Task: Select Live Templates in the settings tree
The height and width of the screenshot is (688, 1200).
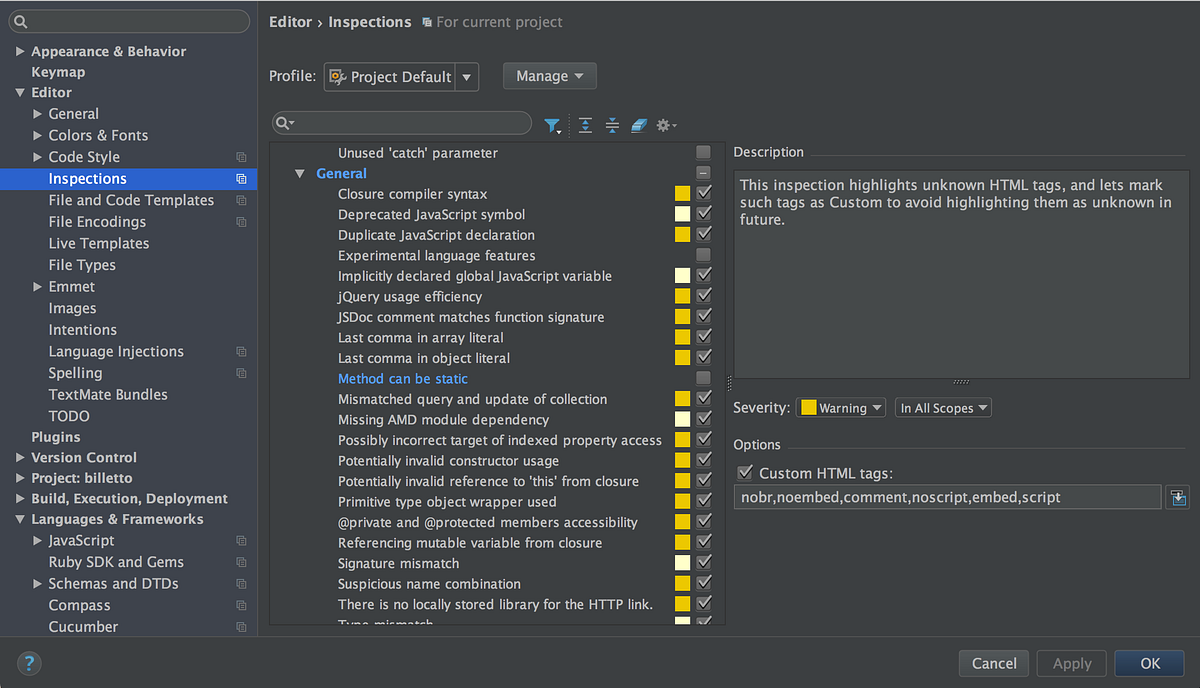Action: coord(99,243)
